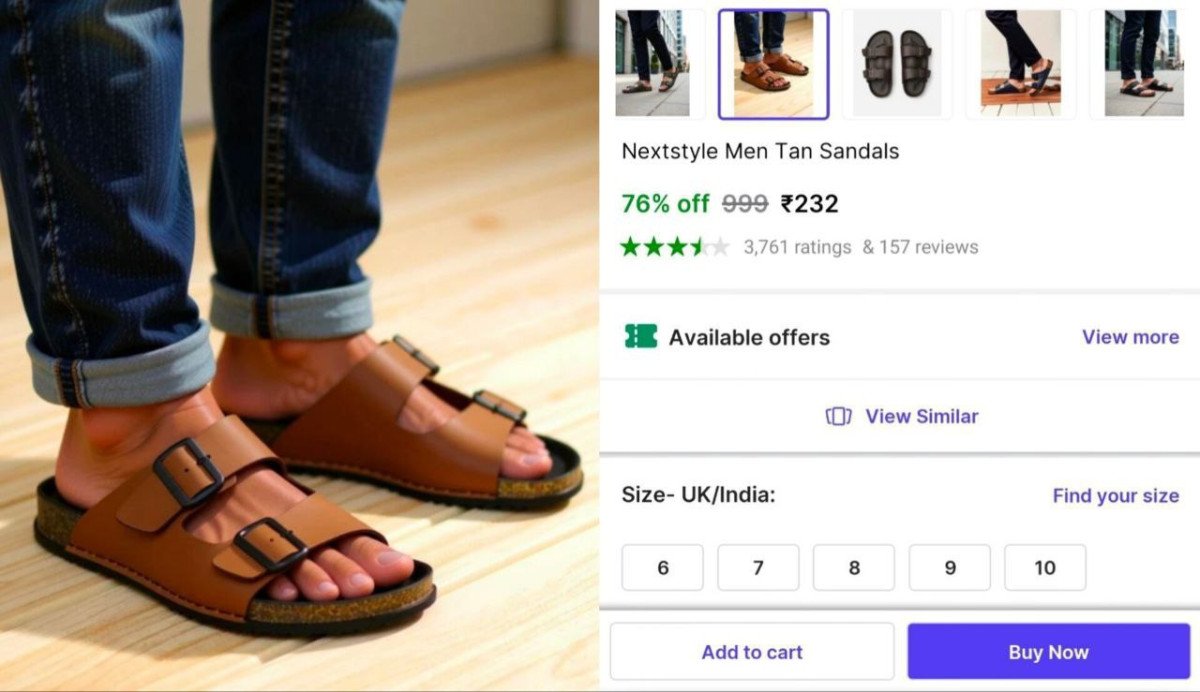The height and width of the screenshot is (692, 1200).
Task: Click the green star rating icons
Action: [x=674, y=247]
